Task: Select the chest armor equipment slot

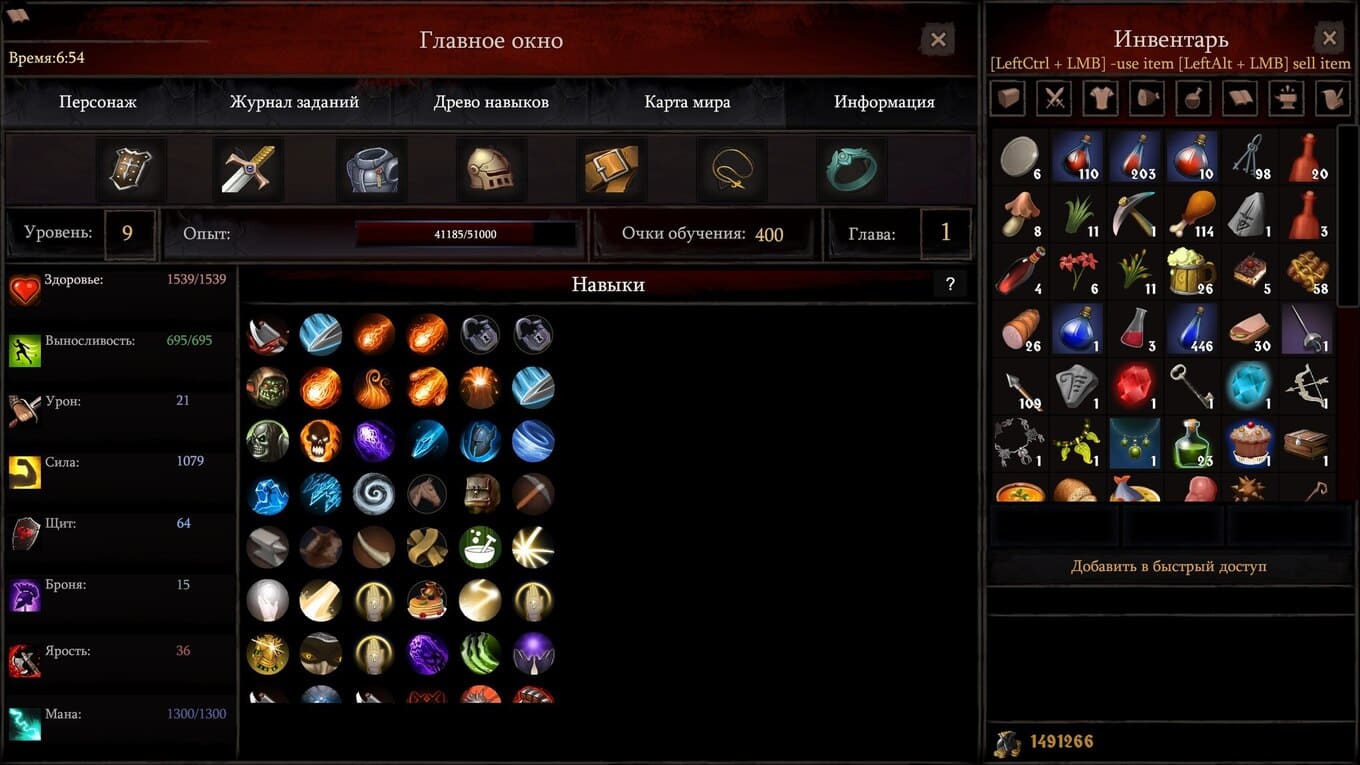Action: 372,170
